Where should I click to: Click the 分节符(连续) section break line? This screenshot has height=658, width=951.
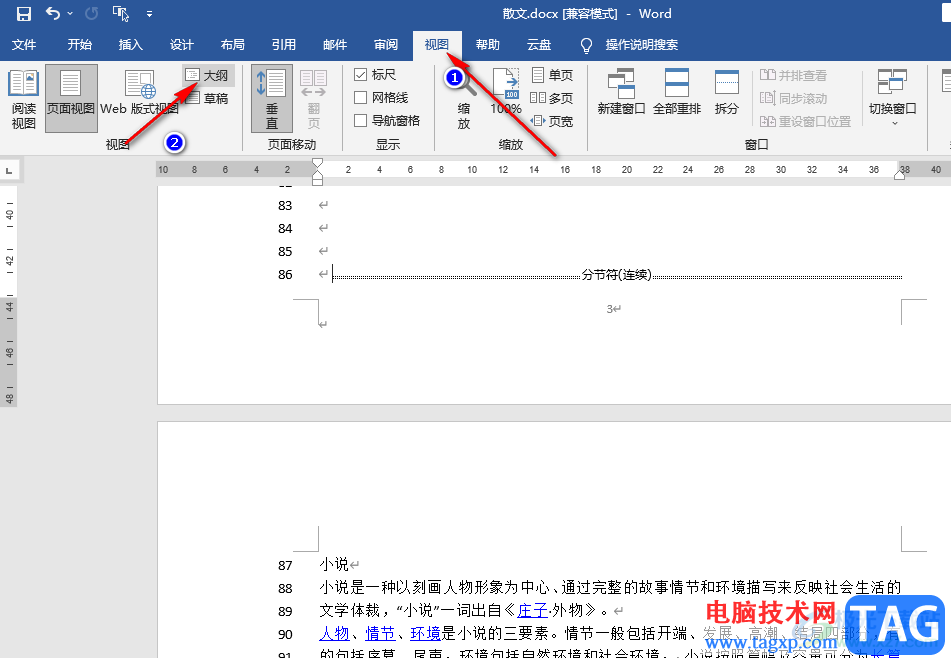pyautogui.click(x=617, y=275)
